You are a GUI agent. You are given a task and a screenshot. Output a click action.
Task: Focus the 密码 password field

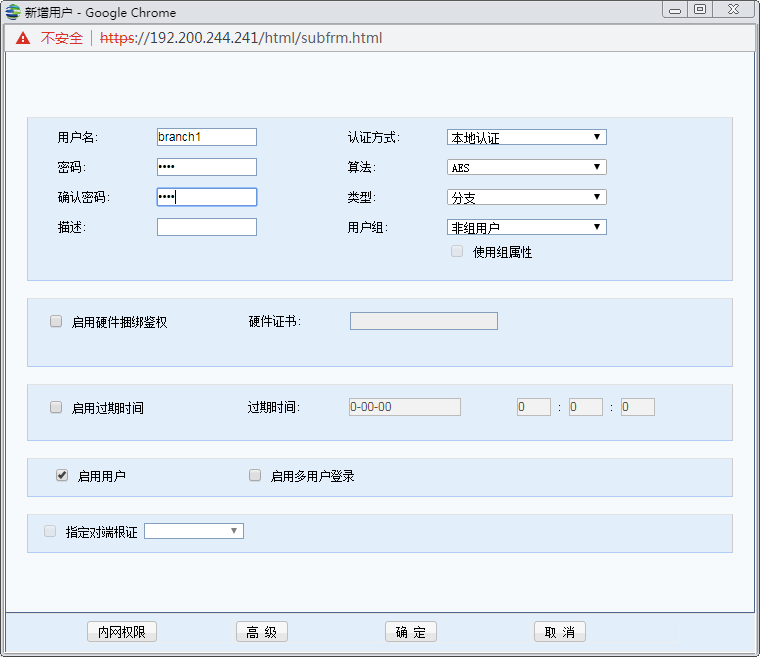pyautogui.click(x=207, y=167)
